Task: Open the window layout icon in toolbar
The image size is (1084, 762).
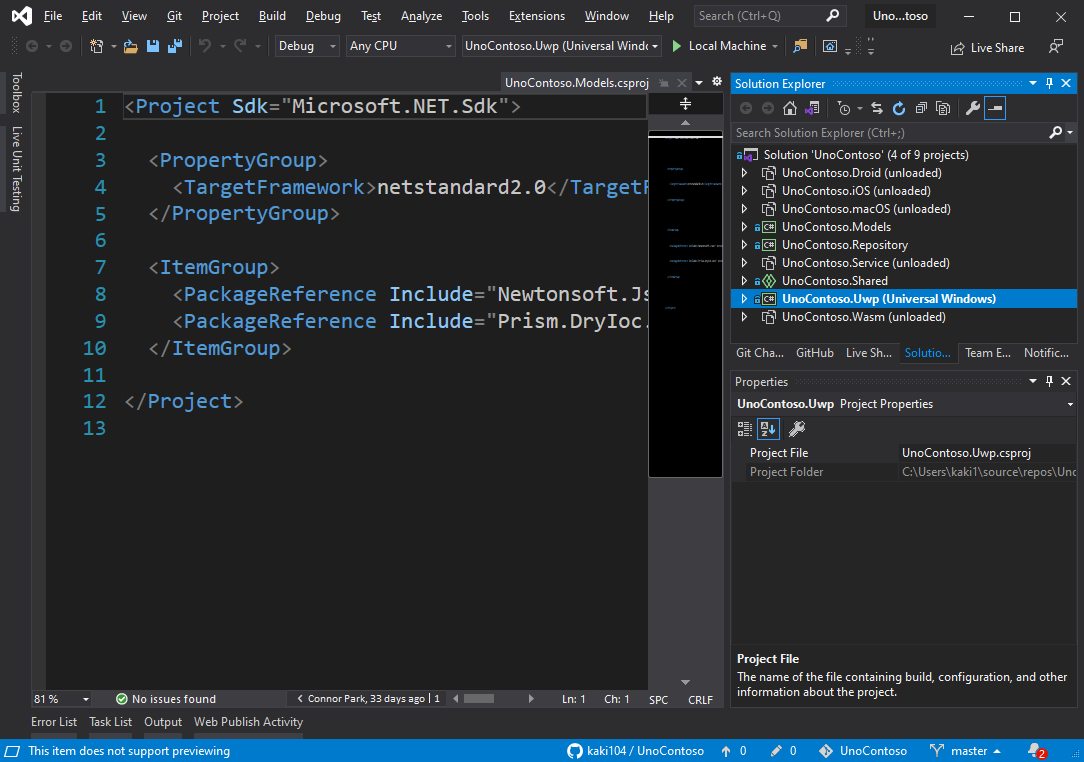Action: coord(830,46)
